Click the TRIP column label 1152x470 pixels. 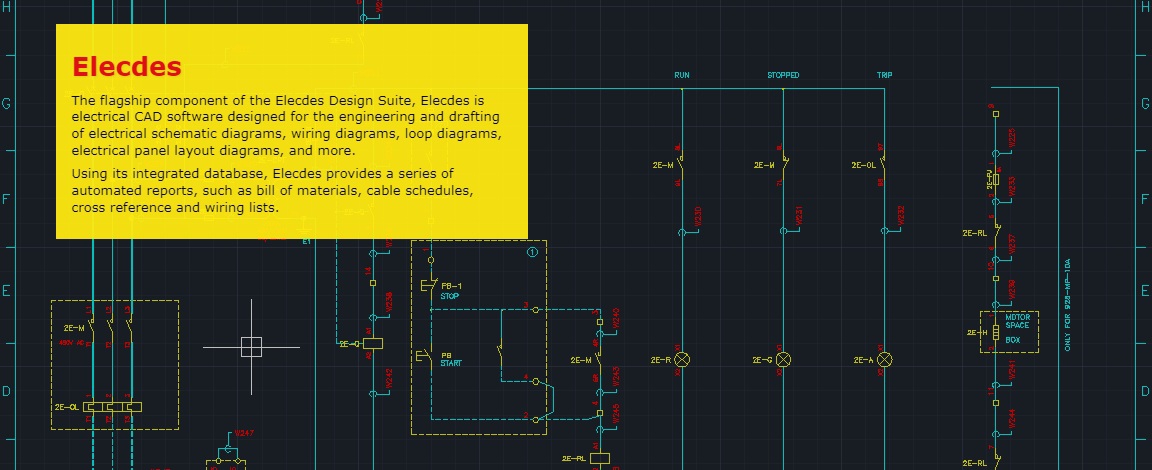pyautogui.click(x=885, y=75)
